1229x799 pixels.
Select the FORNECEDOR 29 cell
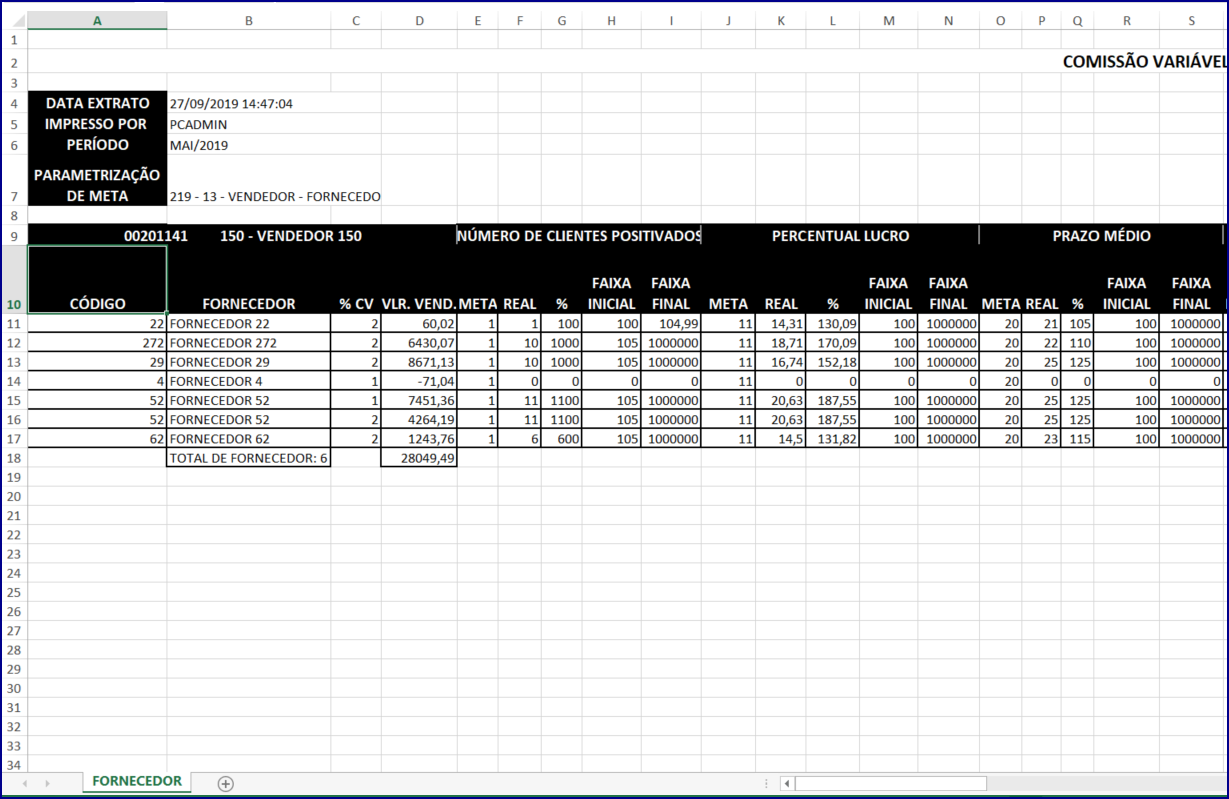coord(248,362)
